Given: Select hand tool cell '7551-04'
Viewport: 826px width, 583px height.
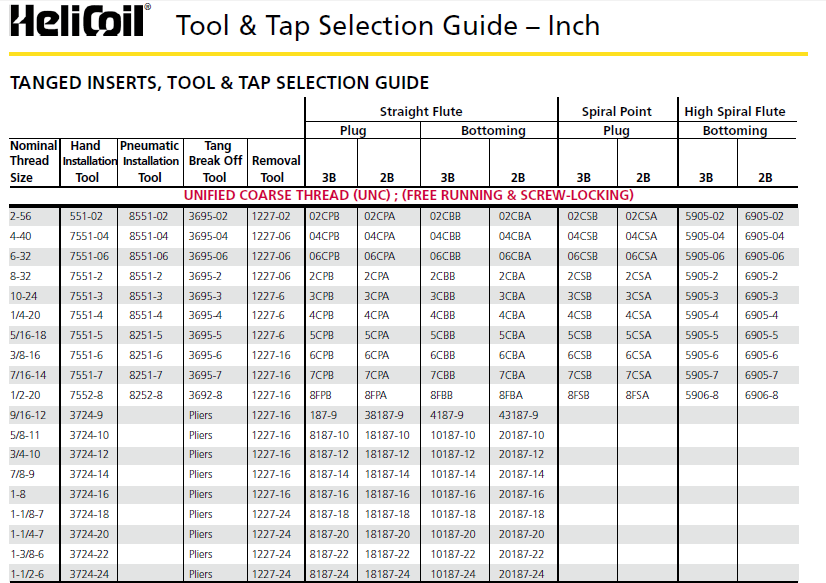Looking at the screenshot, I should tap(89, 236).
